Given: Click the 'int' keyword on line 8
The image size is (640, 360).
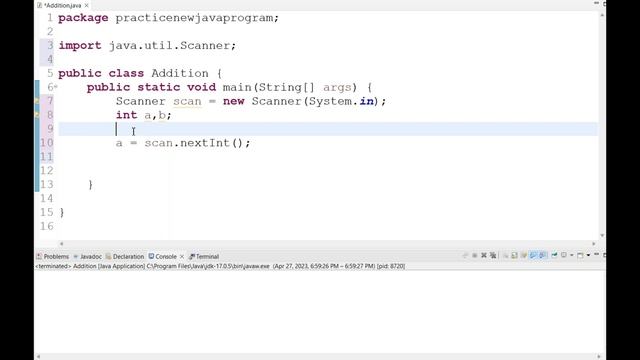Looking at the screenshot, I should [127, 115].
